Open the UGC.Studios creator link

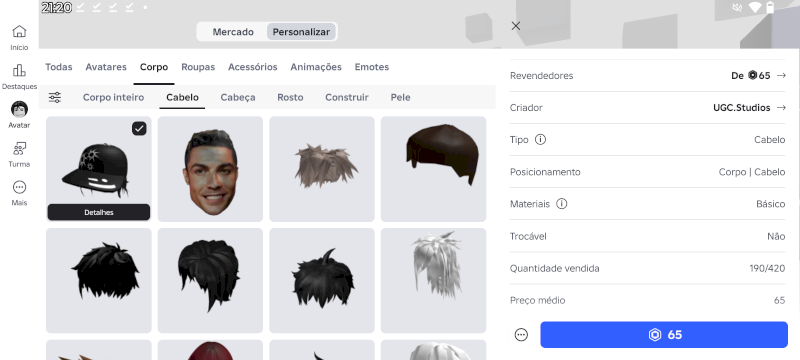(x=741, y=108)
